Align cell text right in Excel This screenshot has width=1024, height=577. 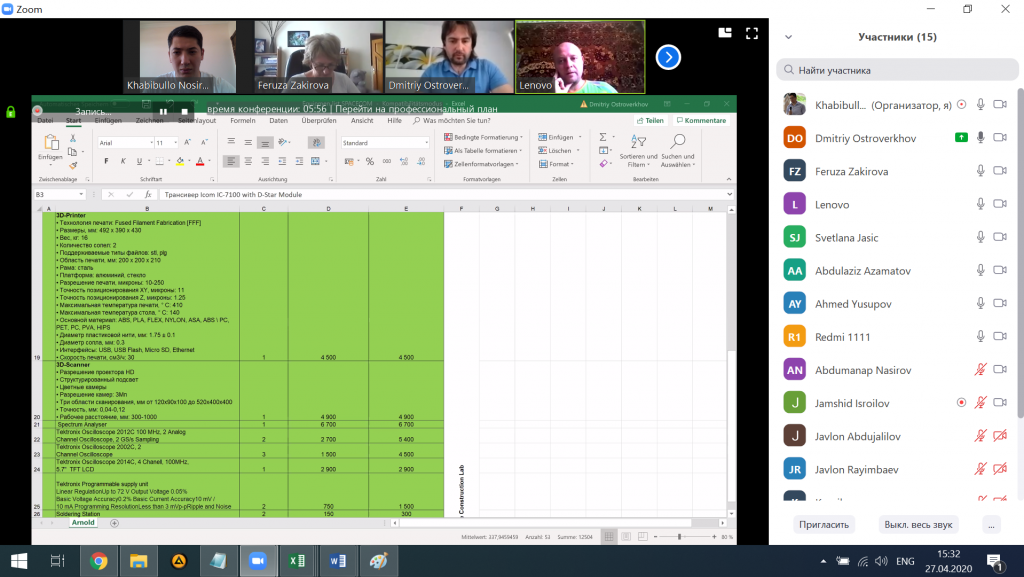(264, 161)
